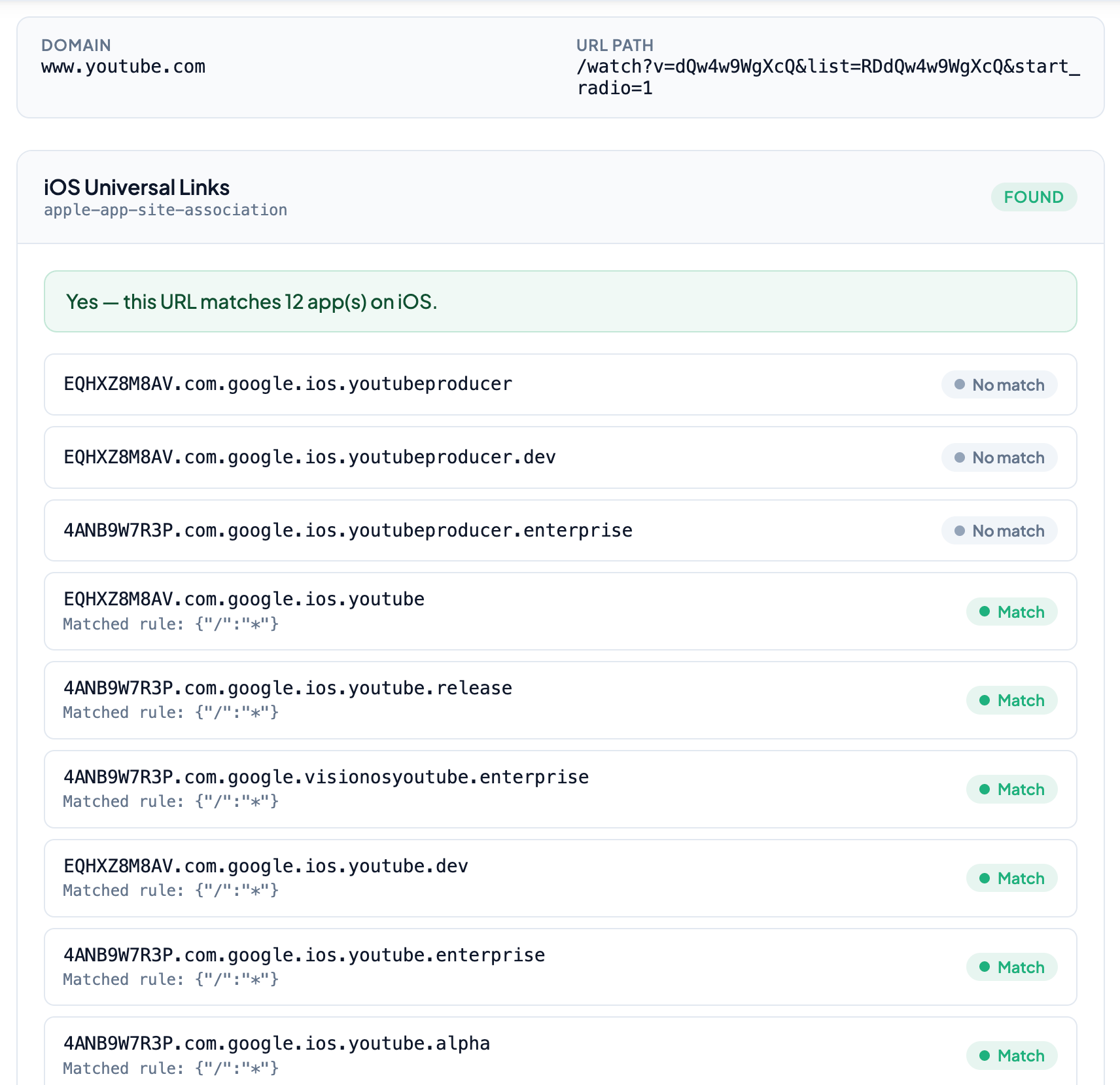Image resolution: width=1120 pixels, height=1085 pixels.
Task: Select the EQHXZ8M8AV.com.google.ios.youtube app ID
Action: click(244, 599)
